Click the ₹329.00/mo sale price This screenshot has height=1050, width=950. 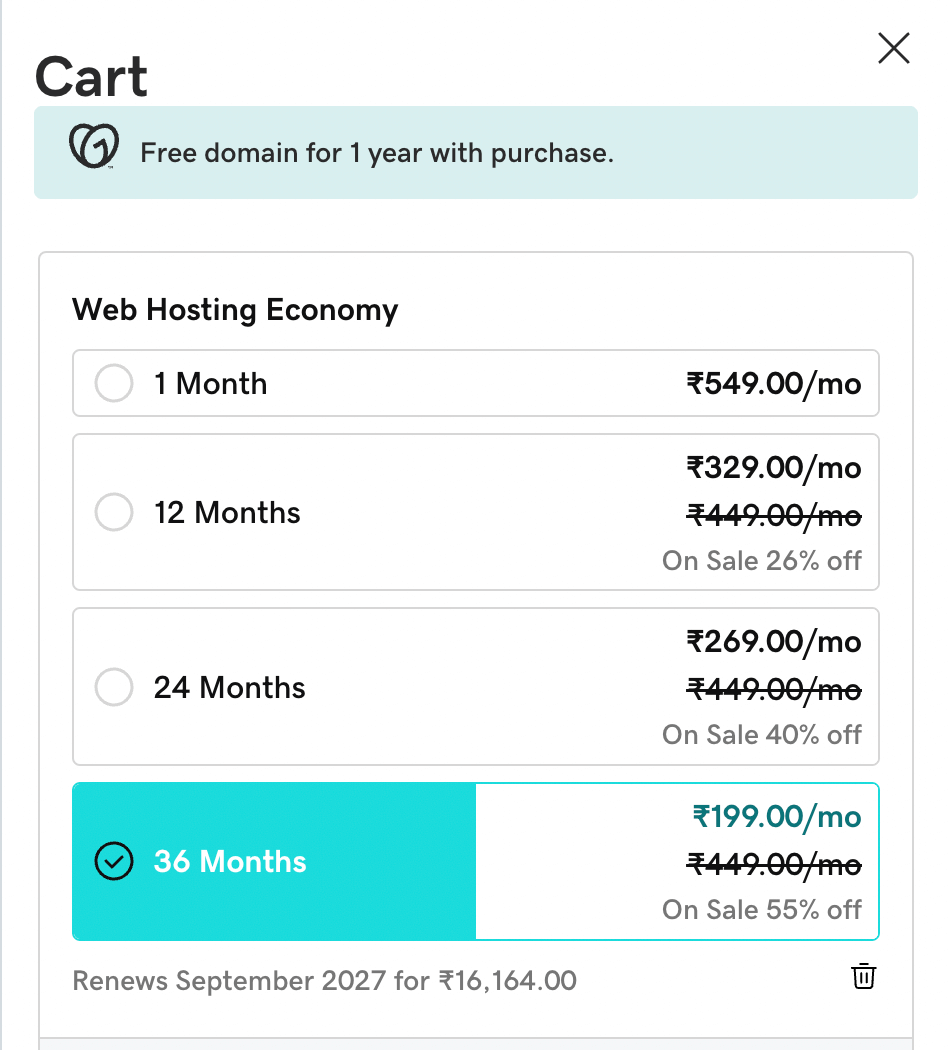tap(773, 467)
